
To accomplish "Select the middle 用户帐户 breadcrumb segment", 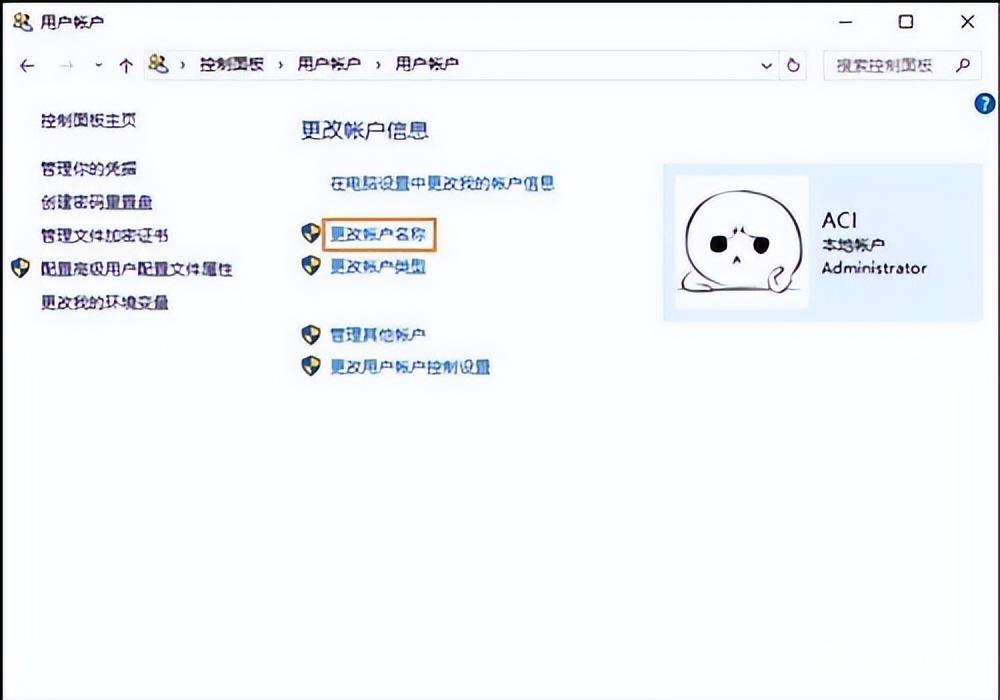I will pos(329,64).
